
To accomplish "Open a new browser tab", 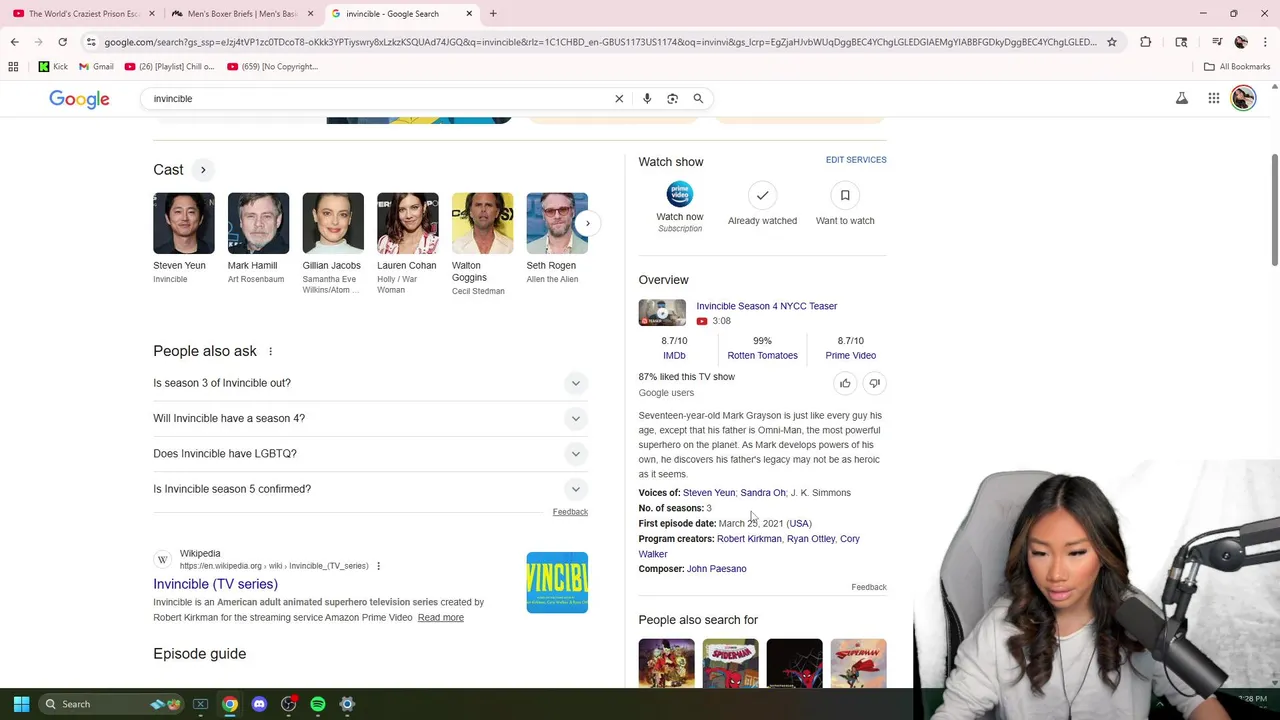I will (493, 14).
